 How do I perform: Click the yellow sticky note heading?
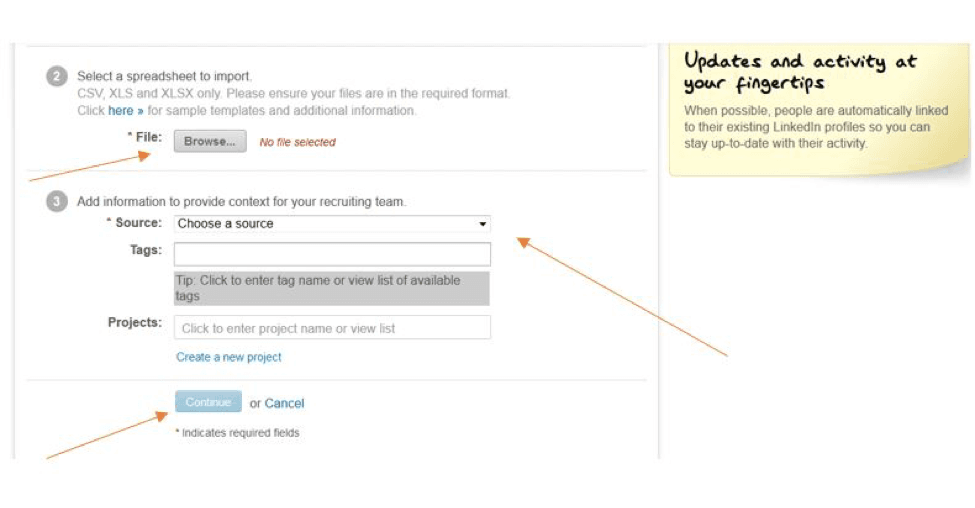[x=801, y=72]
